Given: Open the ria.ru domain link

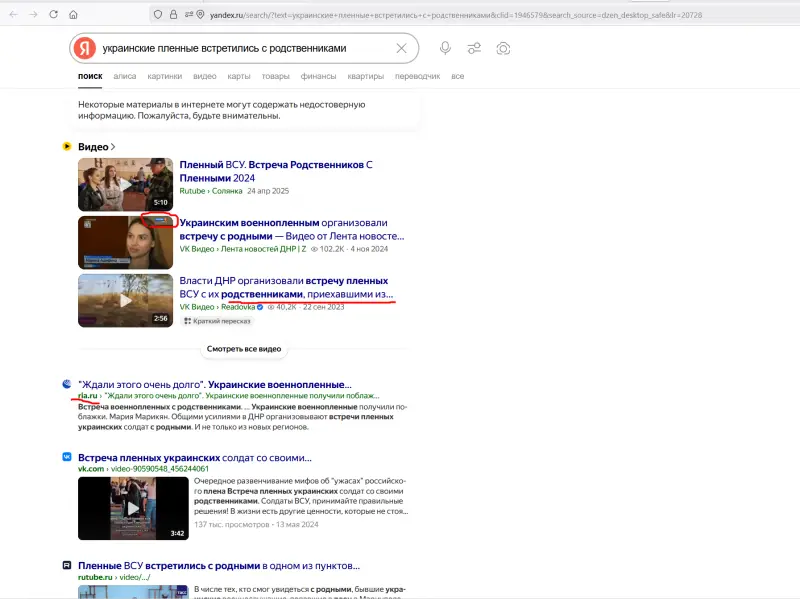Looking at the screenshot, I should click(88, 395).
